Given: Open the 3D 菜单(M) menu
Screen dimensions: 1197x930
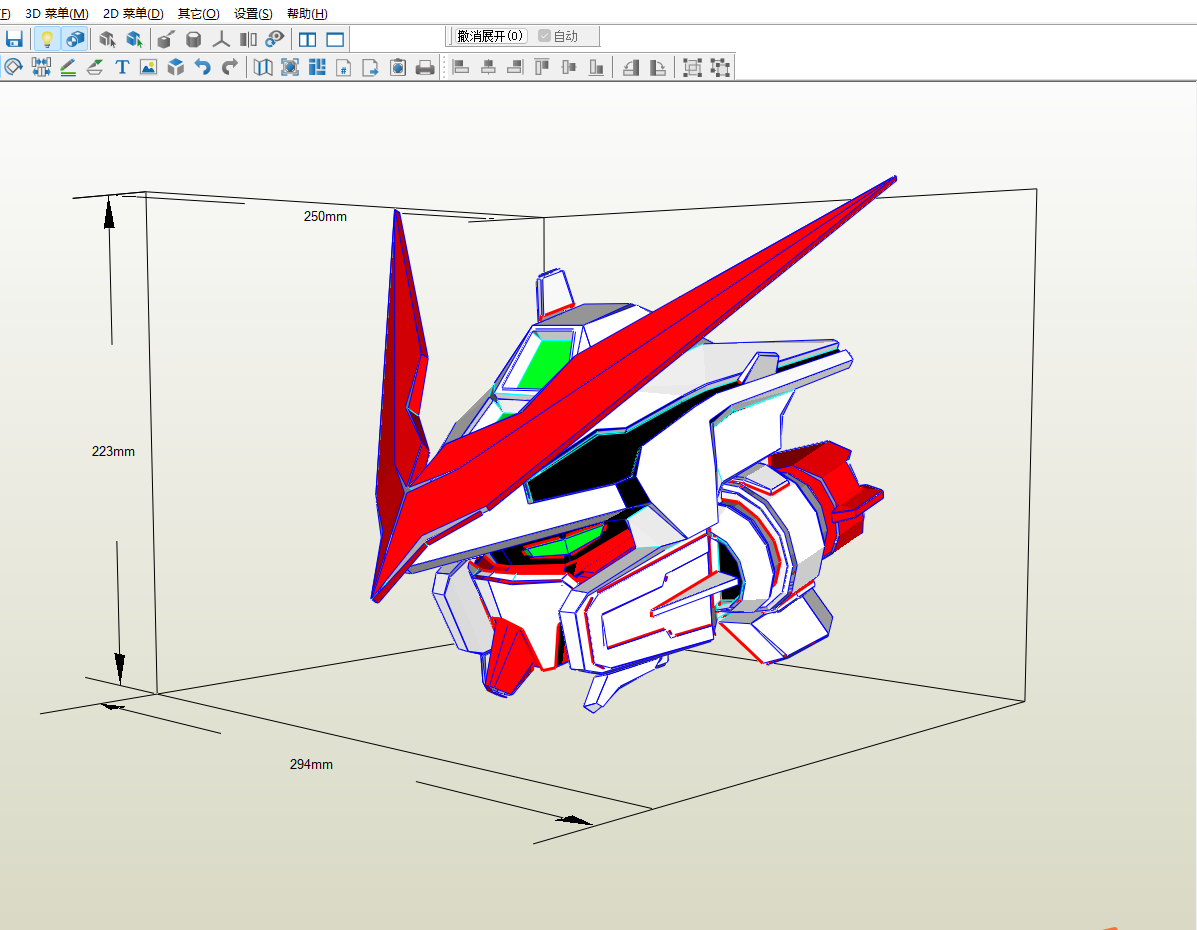Looking at the screenshot, I should pos(56,14).
